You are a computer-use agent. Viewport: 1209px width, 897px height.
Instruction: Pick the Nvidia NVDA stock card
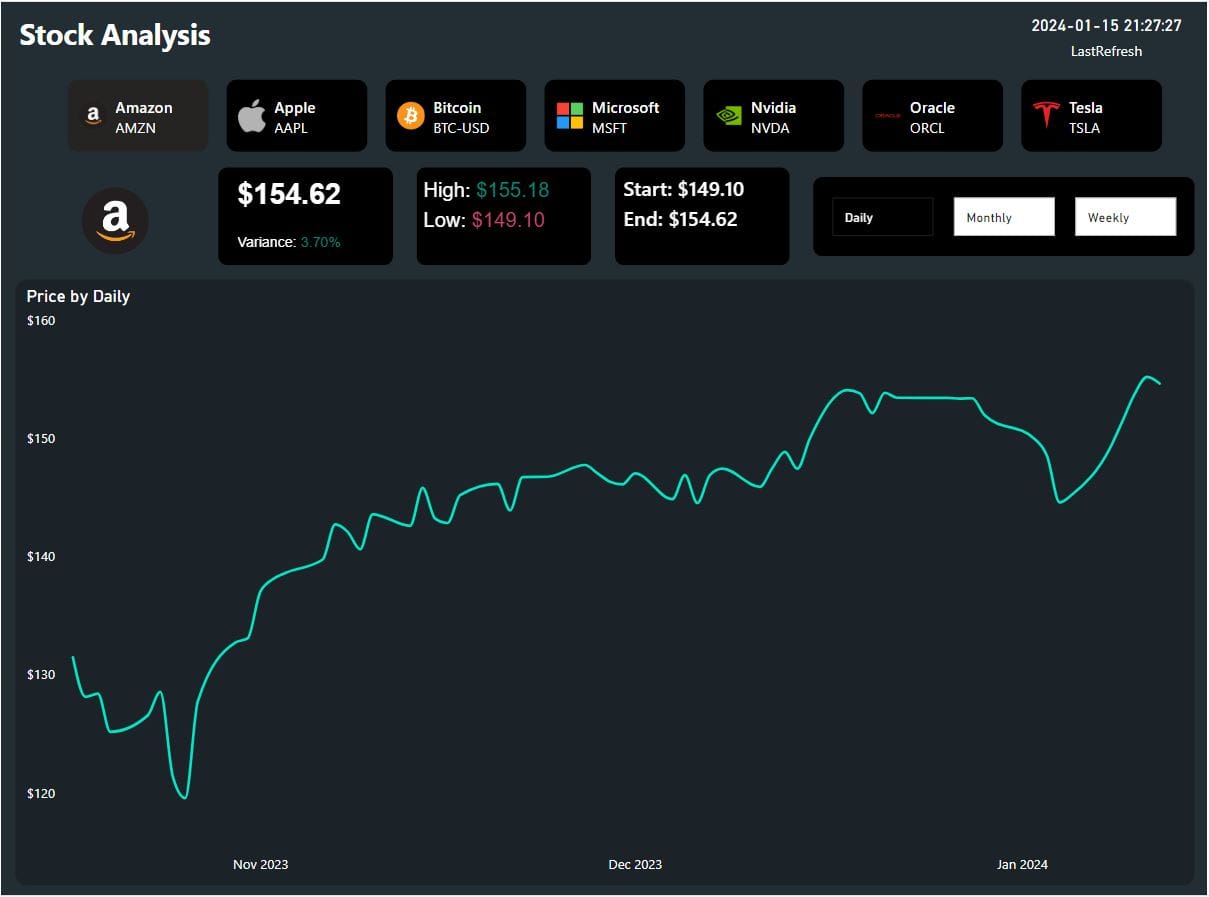774,116
